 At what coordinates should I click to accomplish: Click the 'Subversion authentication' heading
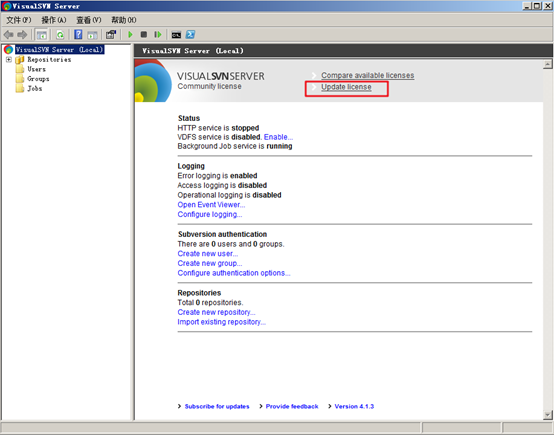pyautogui.click(x=222, y=234)
